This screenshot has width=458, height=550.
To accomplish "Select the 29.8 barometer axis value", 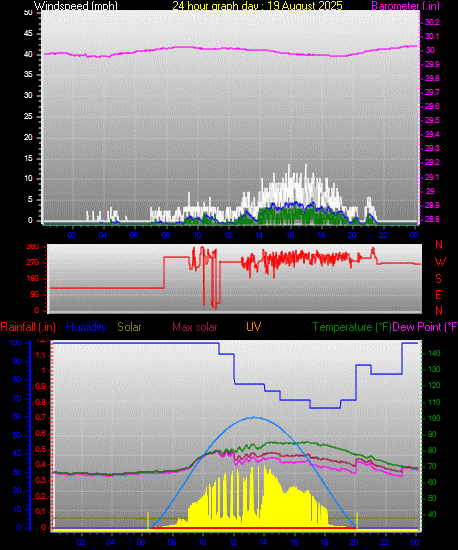I will tap(432, 79).
